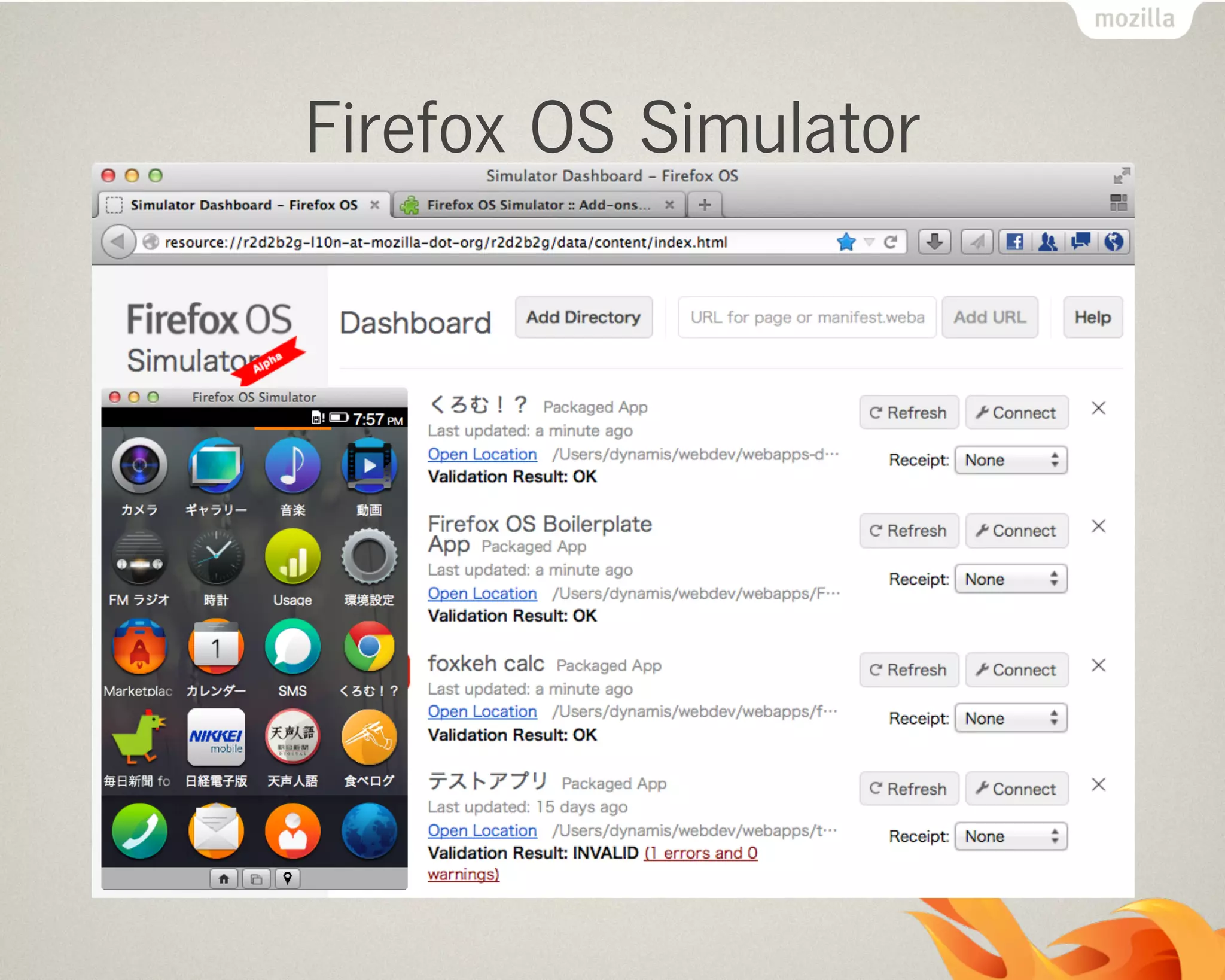Connect to the くろむ！？ app
The image size is (1225, 980).
pos(1016,412)
